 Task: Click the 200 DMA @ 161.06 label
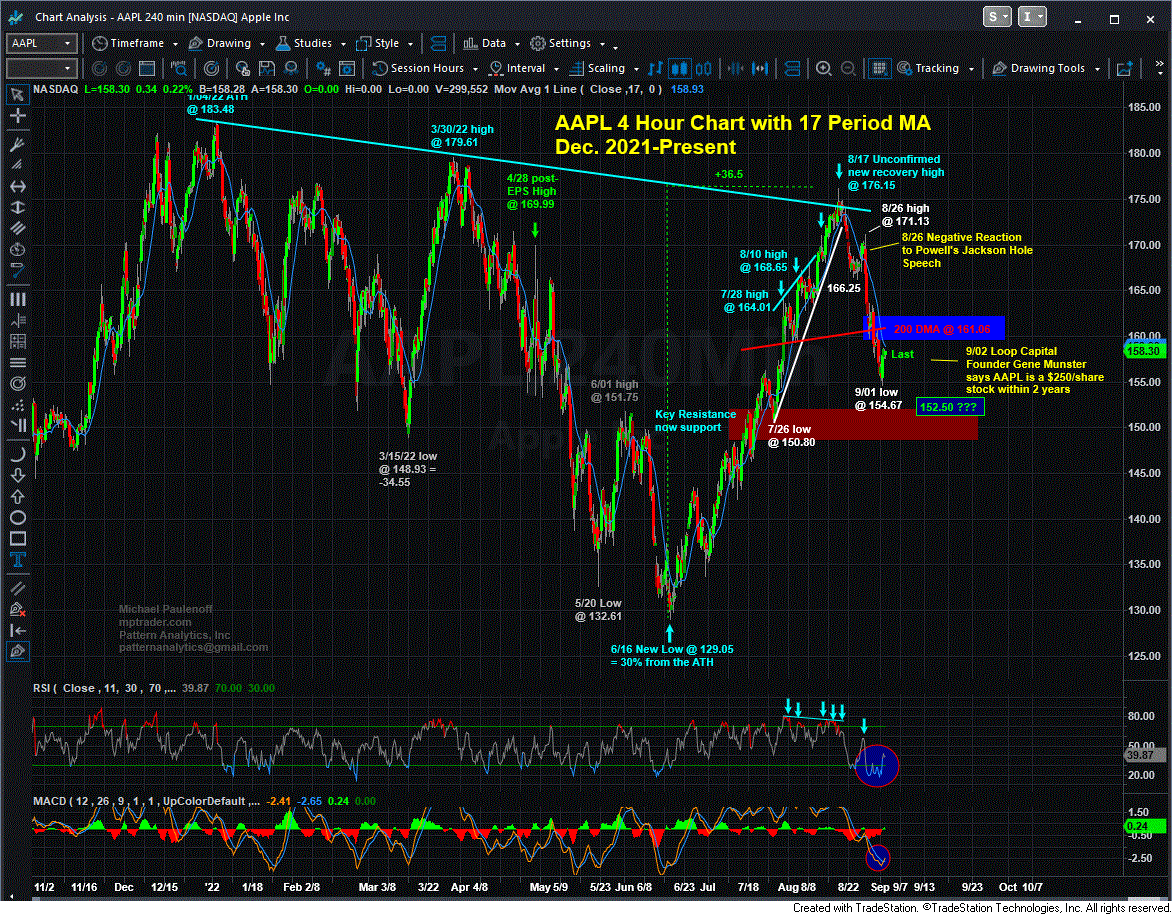(x=942, y=329)
